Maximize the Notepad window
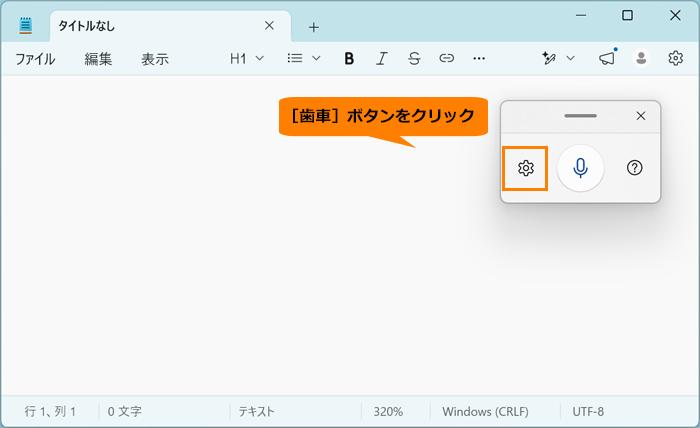700x428 pixels. click(627, 16)
